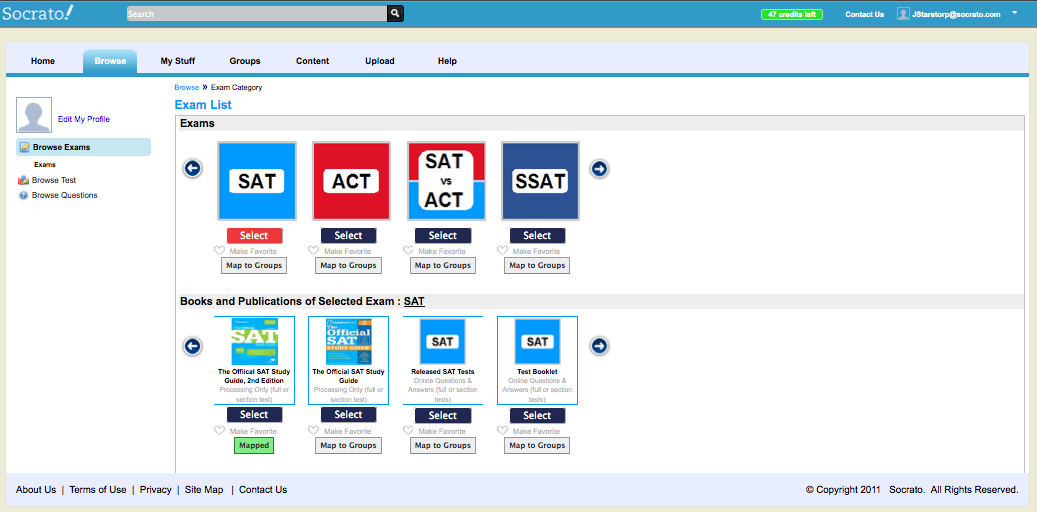Viewport: 1037px width, 512px height.
Task: Toggle Make Favorite heart for SAT exam
Action: click(220, 251)
